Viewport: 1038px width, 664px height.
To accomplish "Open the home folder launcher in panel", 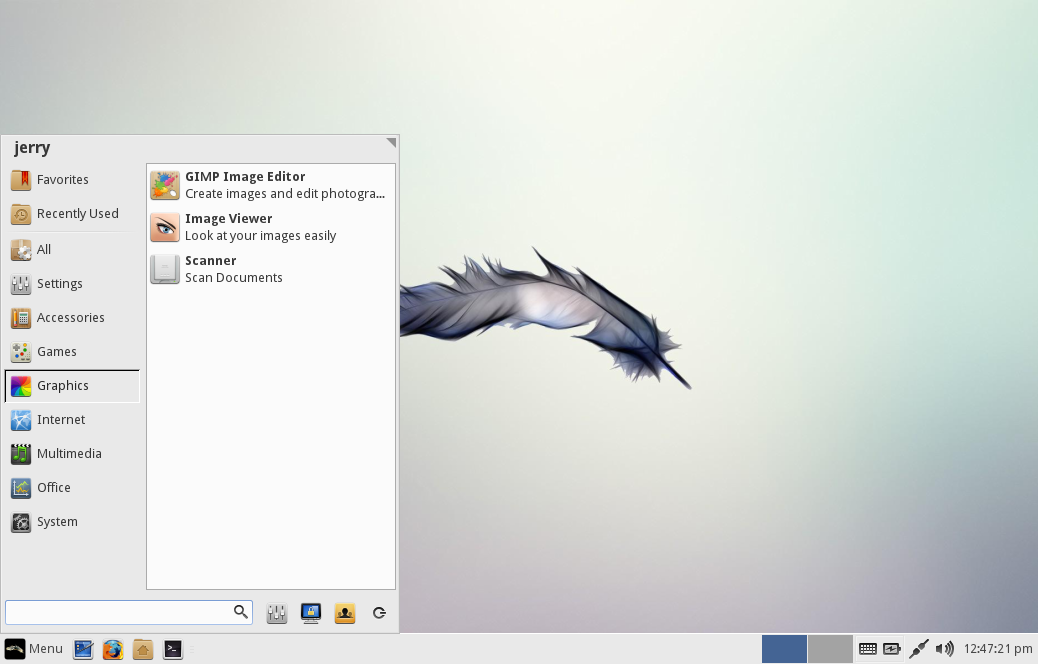I will (142, 649).
